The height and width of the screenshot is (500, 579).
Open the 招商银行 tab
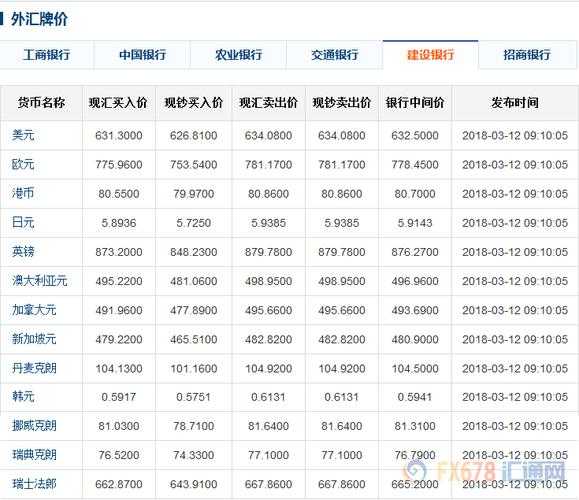527,55
